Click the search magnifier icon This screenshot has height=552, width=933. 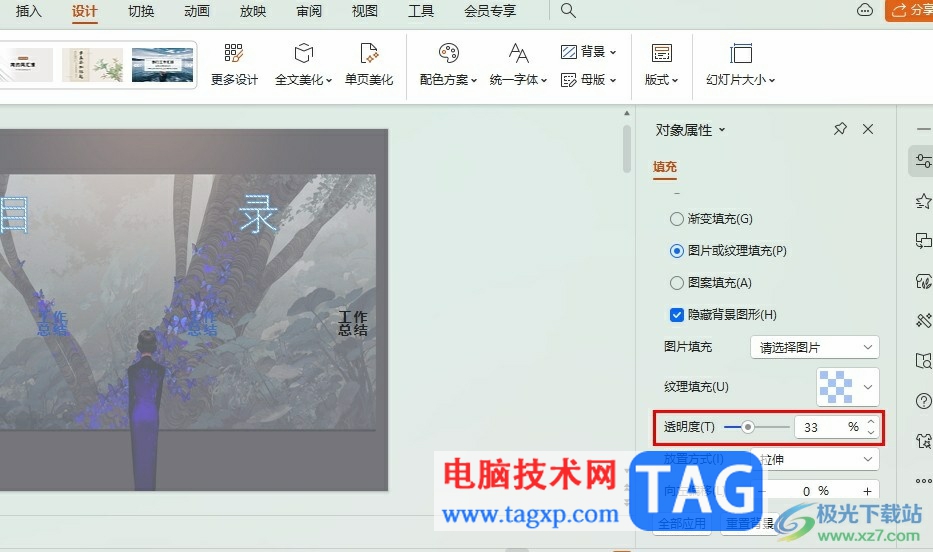568,11
